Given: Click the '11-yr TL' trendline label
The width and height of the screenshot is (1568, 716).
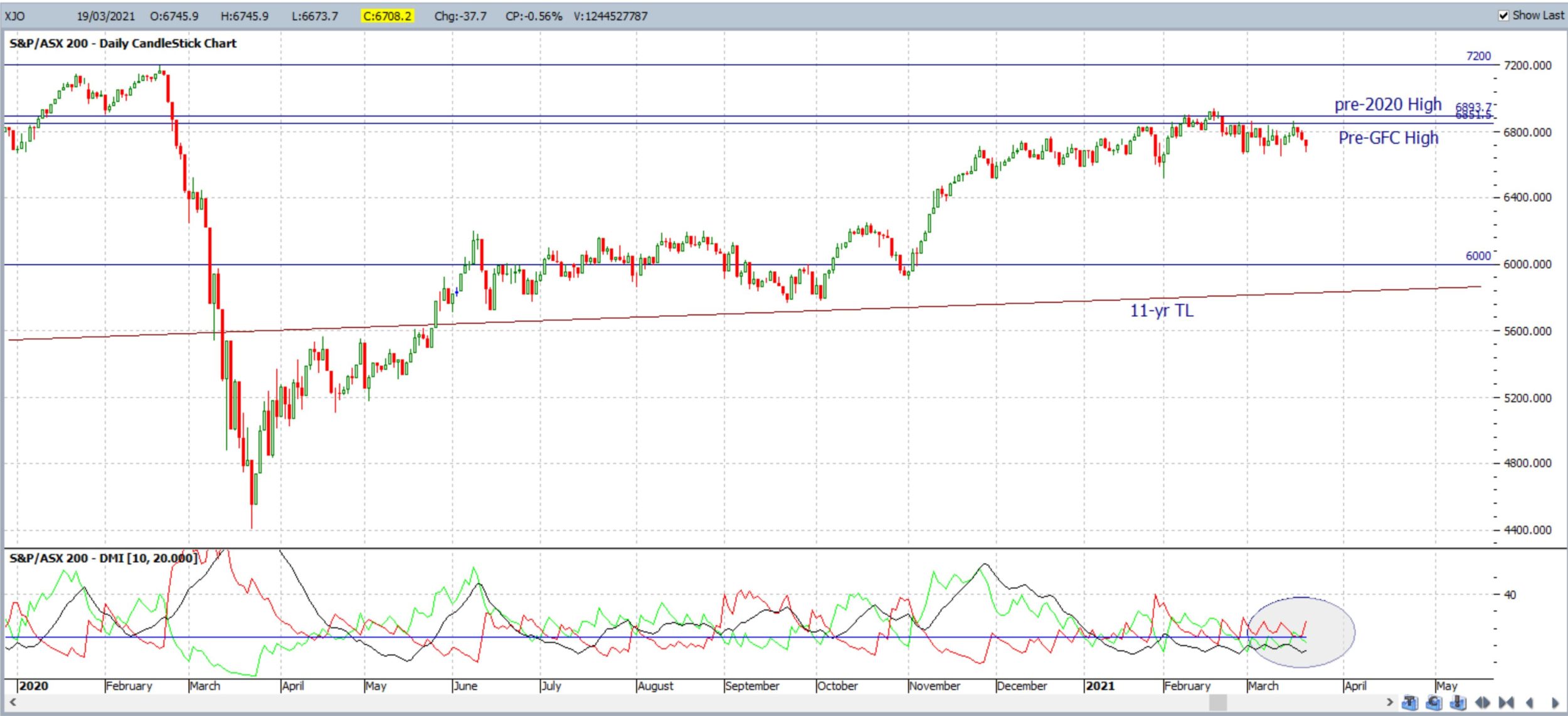Looking at the screenshot, I should pyautogui.click(x=1162, y=311).
